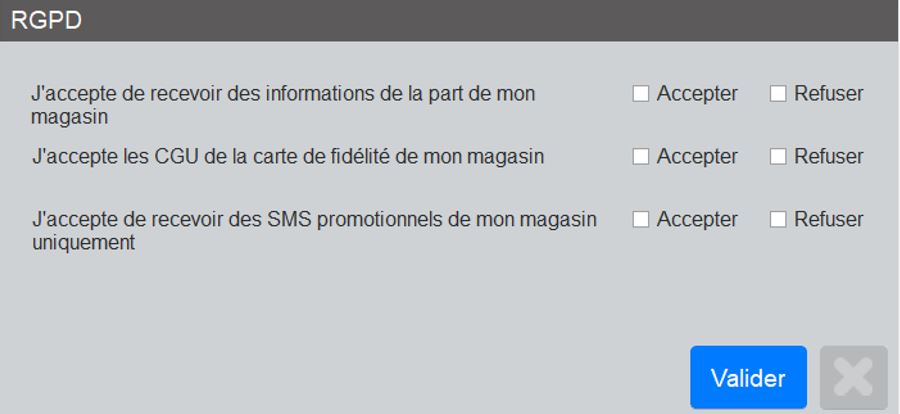Click the statement about loyalty card CGU
The image size is (900, 414).
(x=288, y=156)
